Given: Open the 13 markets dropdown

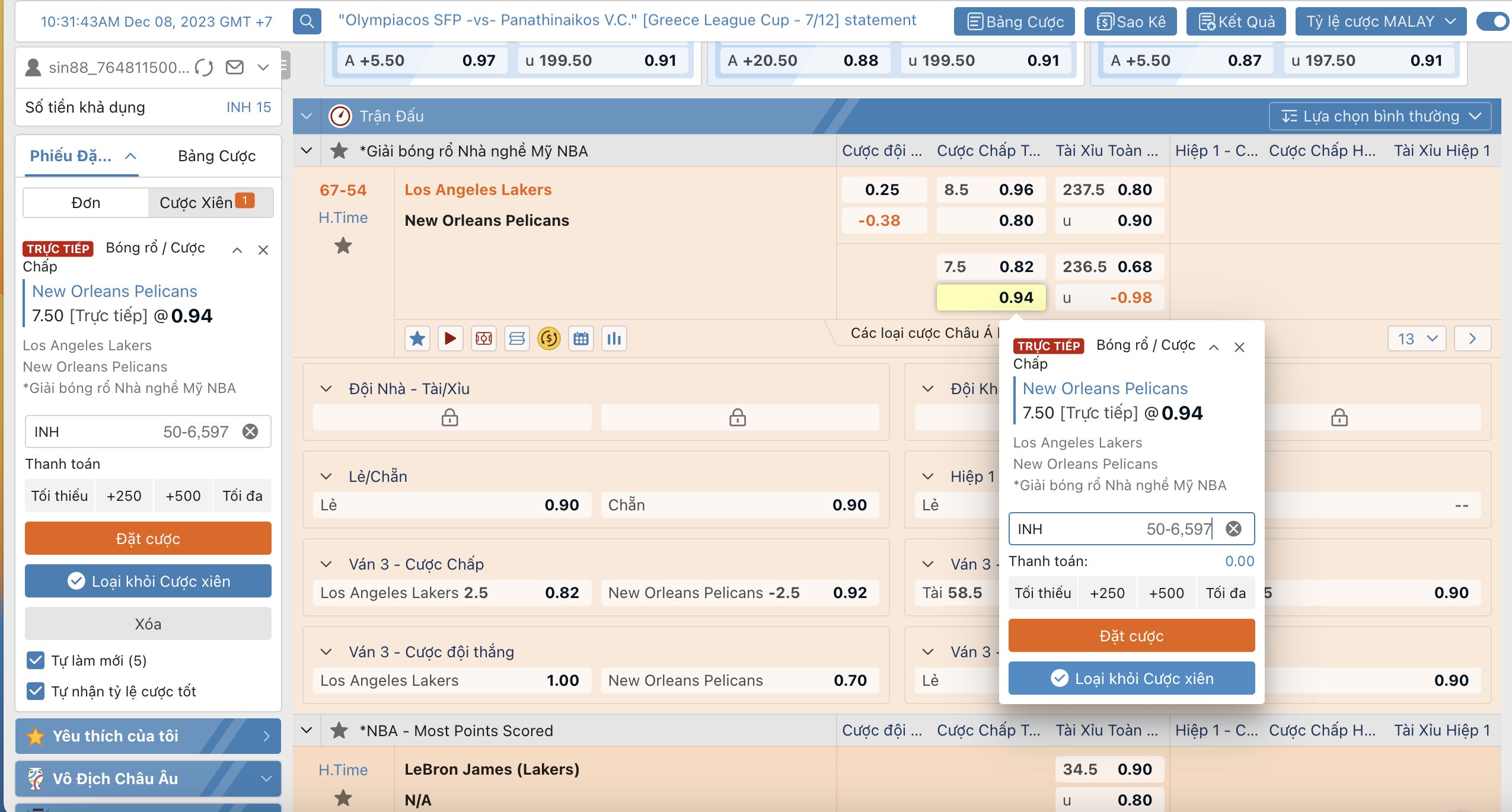Looking at the screenshot, I should coord(1417,339).
